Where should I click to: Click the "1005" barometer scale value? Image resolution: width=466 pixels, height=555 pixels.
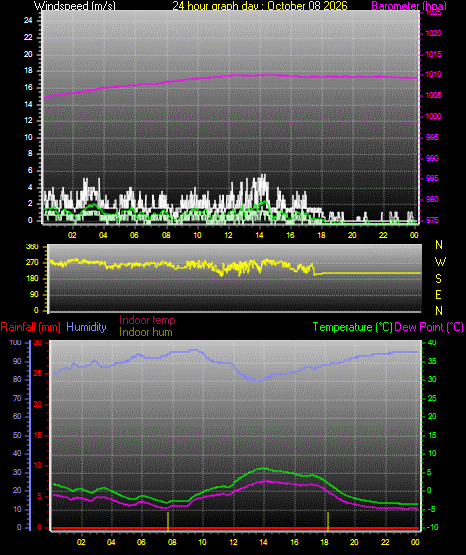433,95
